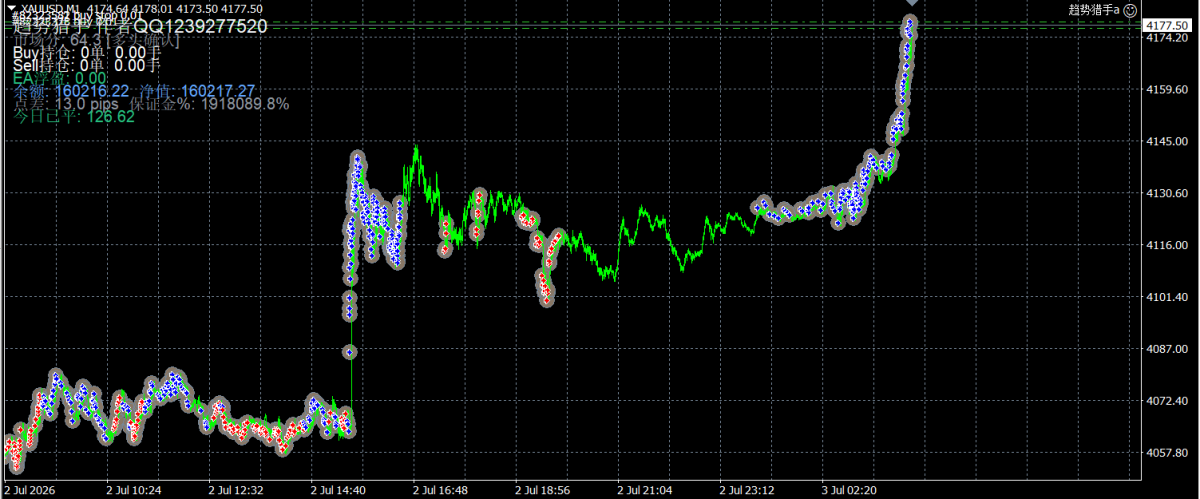Click the time label 2 Jul 18:56
The width and height of the screenshot is (1200, 499).
click(x=544, y=491)
